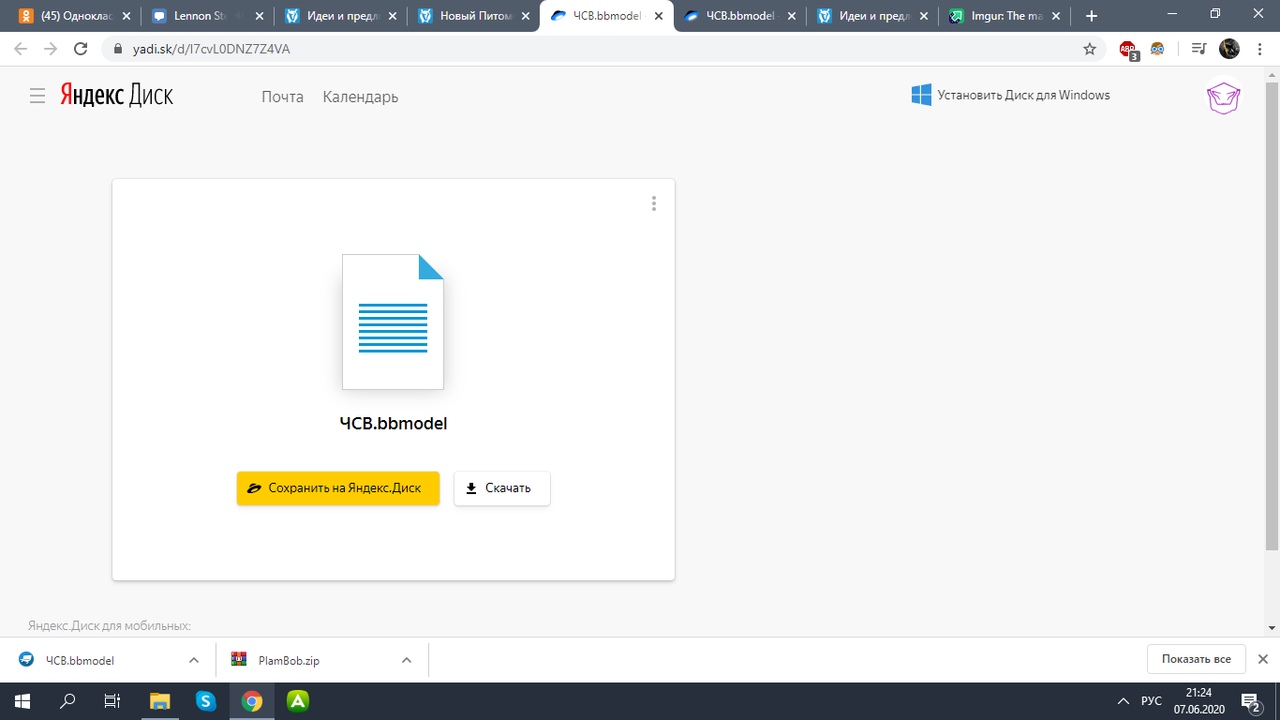Open the media control playlist icon

1199,48
